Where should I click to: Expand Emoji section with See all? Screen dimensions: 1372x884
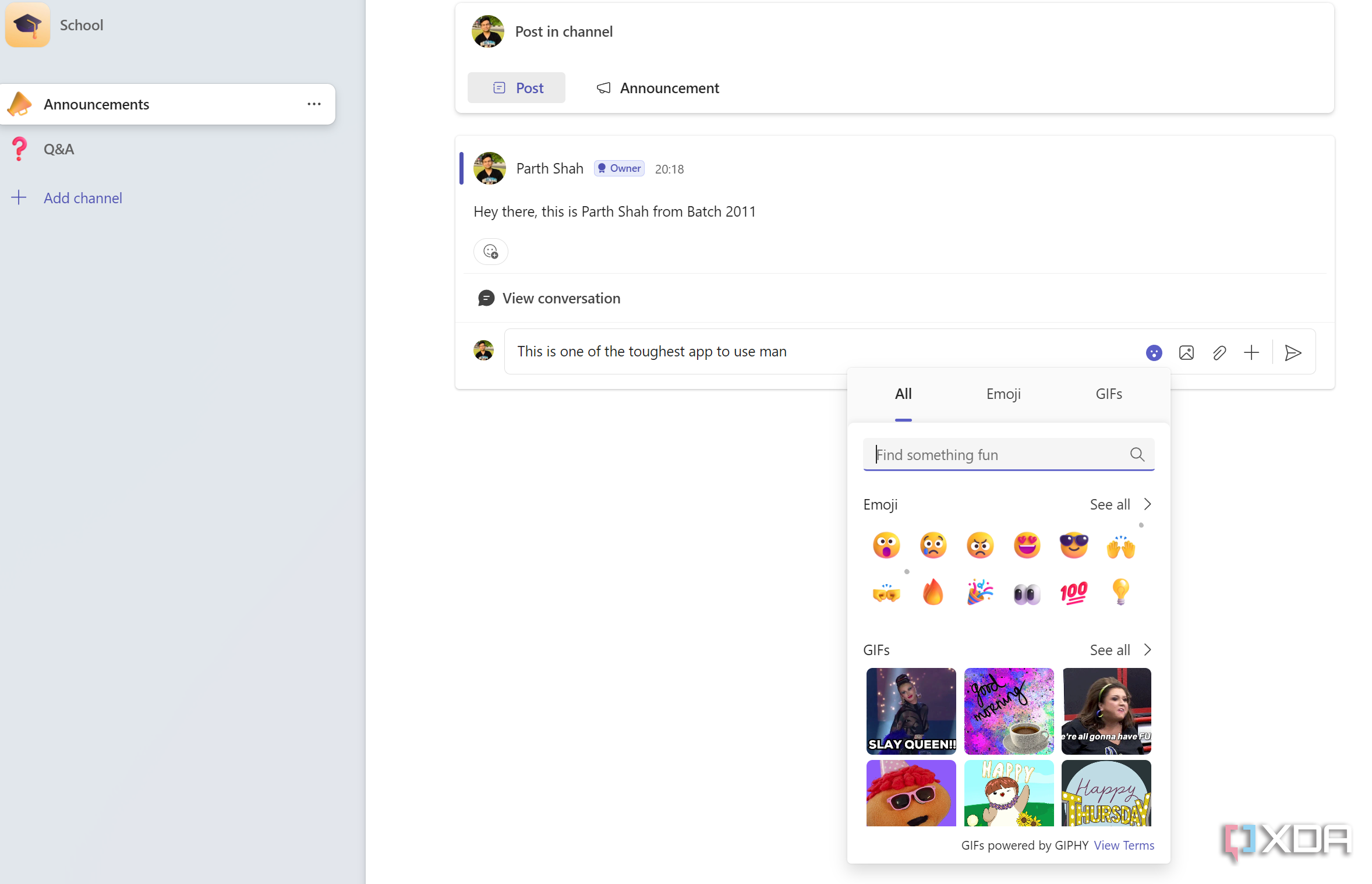pos(1121,504)
